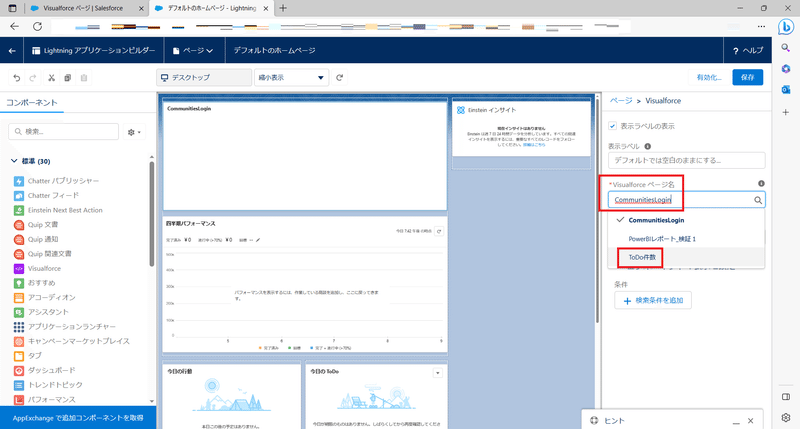
Task: Close the ヒント panel
Action: point(751,421)
